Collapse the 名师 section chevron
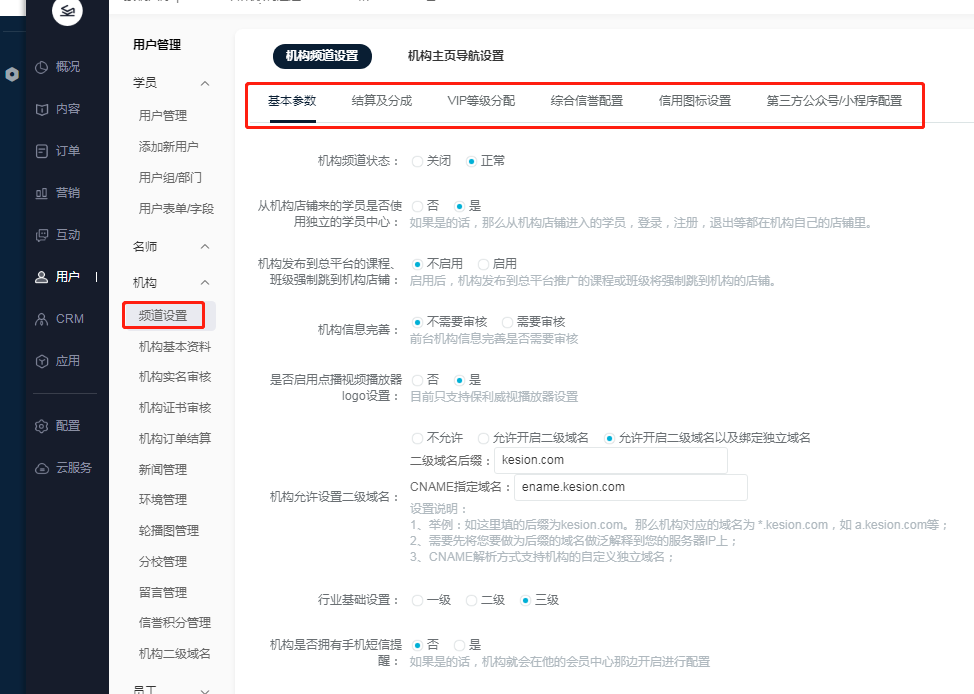The width and height of the screenshot is (974, 694). pyautogui.click(x=205, y=246)
